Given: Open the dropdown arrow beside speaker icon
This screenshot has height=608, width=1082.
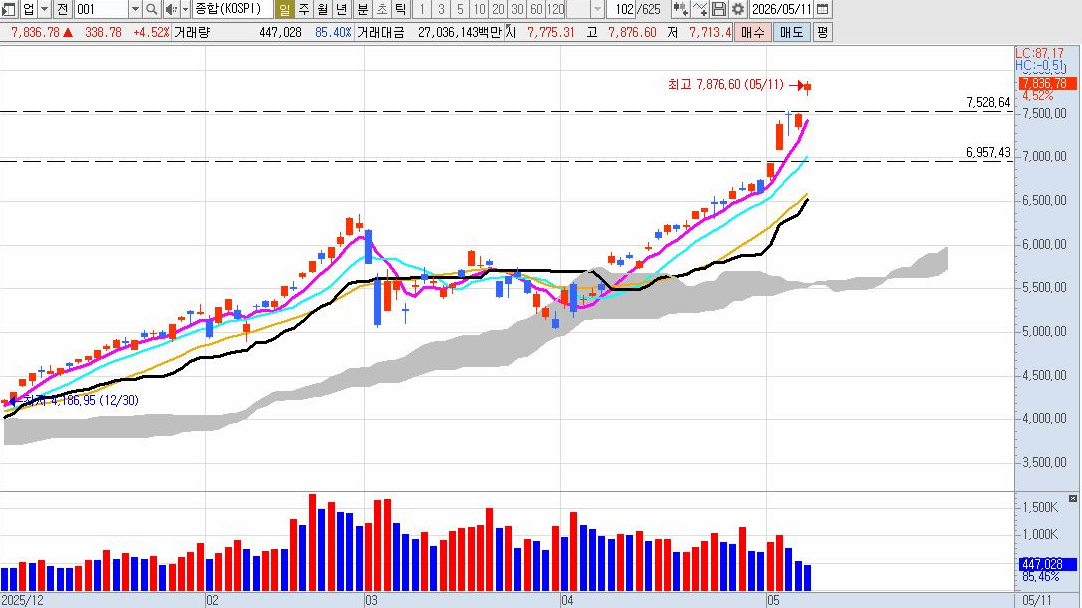Looking at the screenshot, I should tap(185, 9).
